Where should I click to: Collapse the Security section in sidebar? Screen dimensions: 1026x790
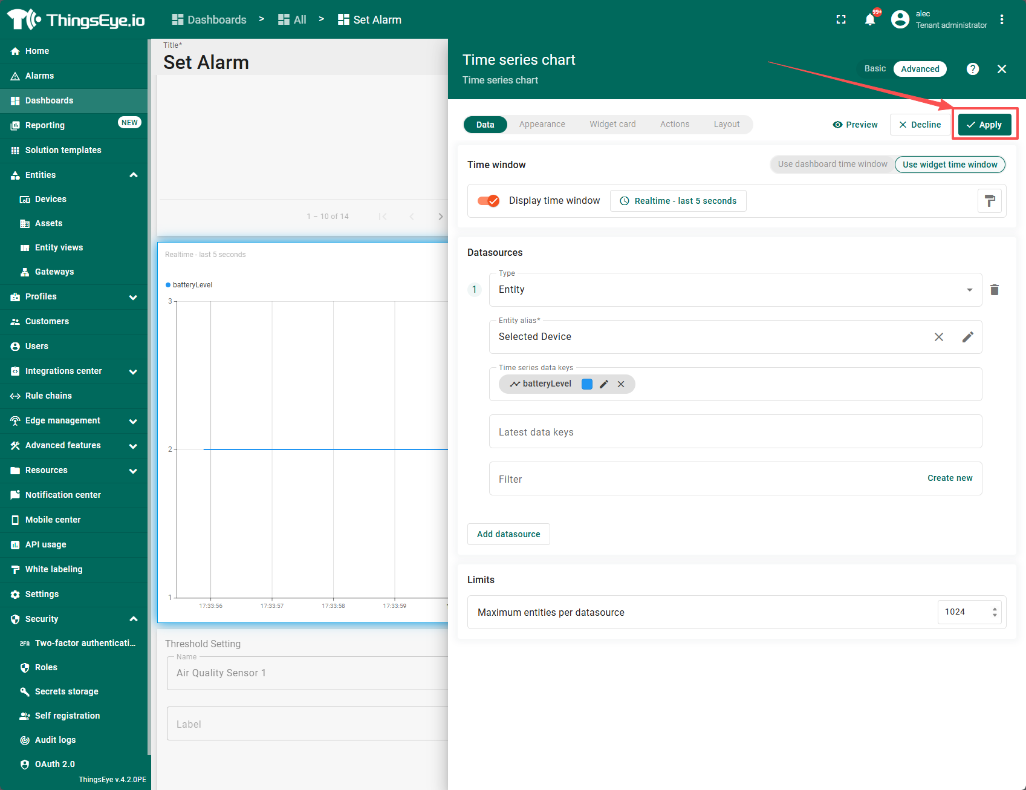tap(133, 619)
